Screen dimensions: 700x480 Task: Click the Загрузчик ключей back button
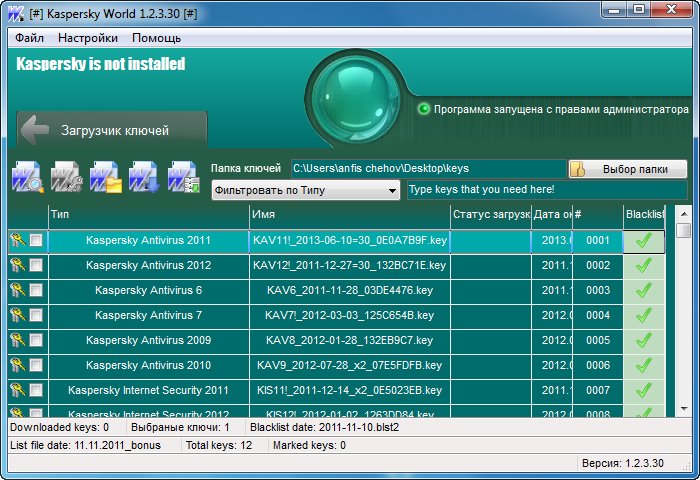pos(112,130)
